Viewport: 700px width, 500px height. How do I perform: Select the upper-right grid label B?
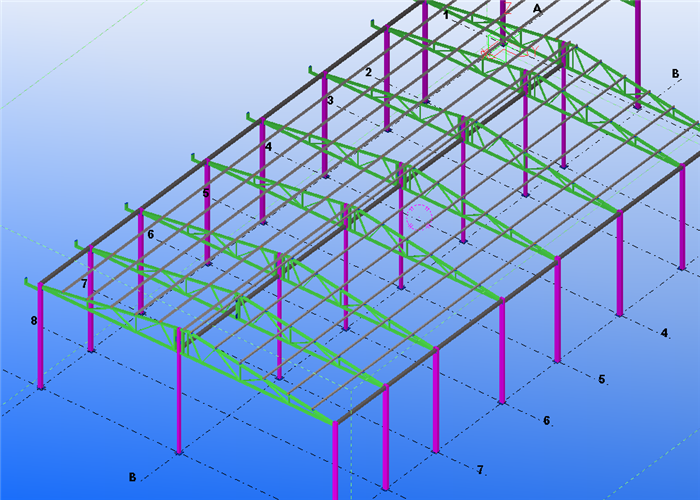pyautogui.click(x=675, y=74)
